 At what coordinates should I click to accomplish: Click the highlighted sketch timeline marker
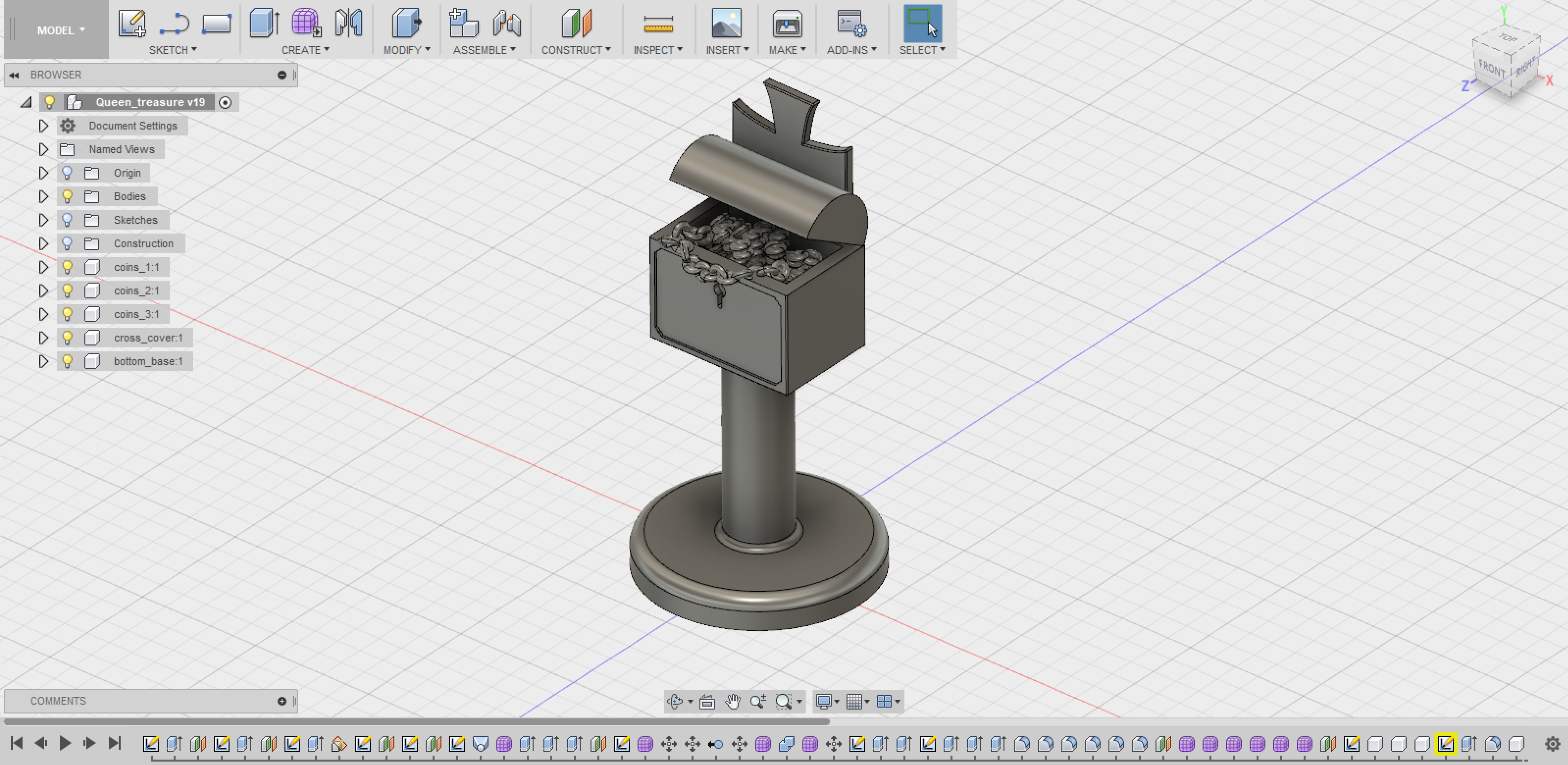click(x=1445, y=743)
